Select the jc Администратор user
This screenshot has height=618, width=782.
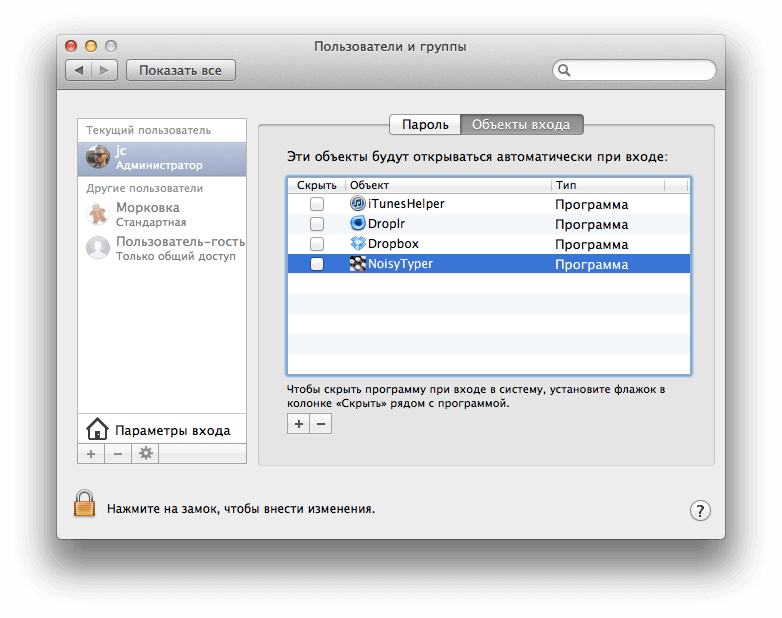coord(162,159)
